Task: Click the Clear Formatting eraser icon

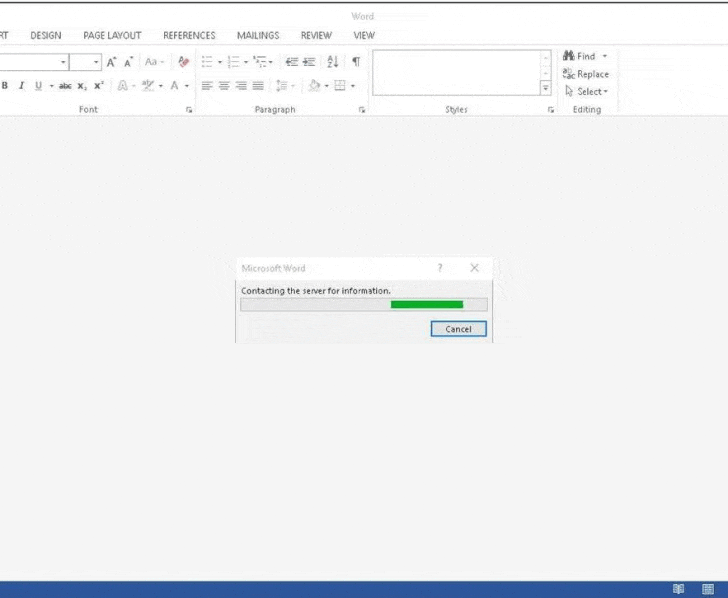Action: click(x=183, y=62)
